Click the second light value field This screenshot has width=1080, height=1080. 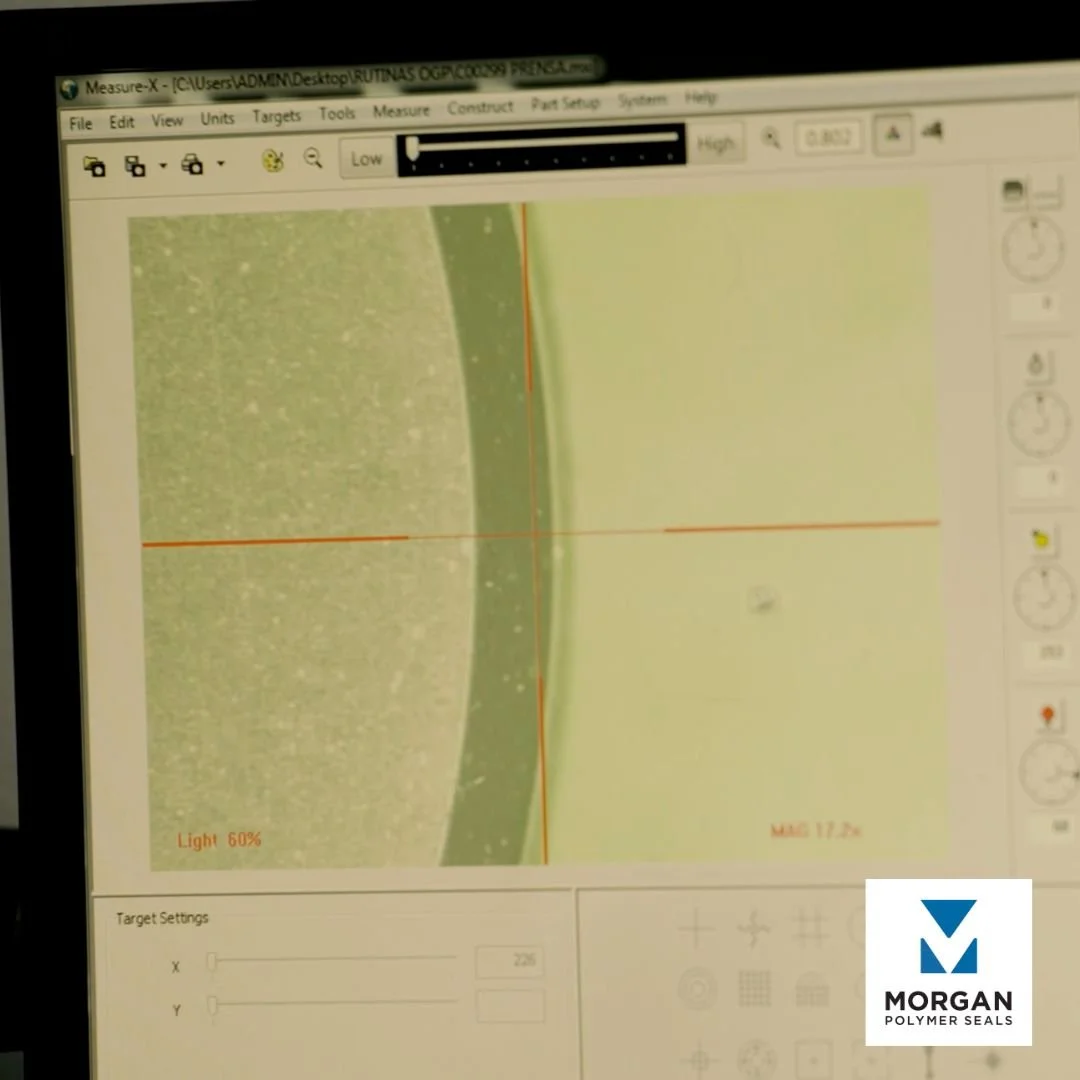[x=1040, y=479]
